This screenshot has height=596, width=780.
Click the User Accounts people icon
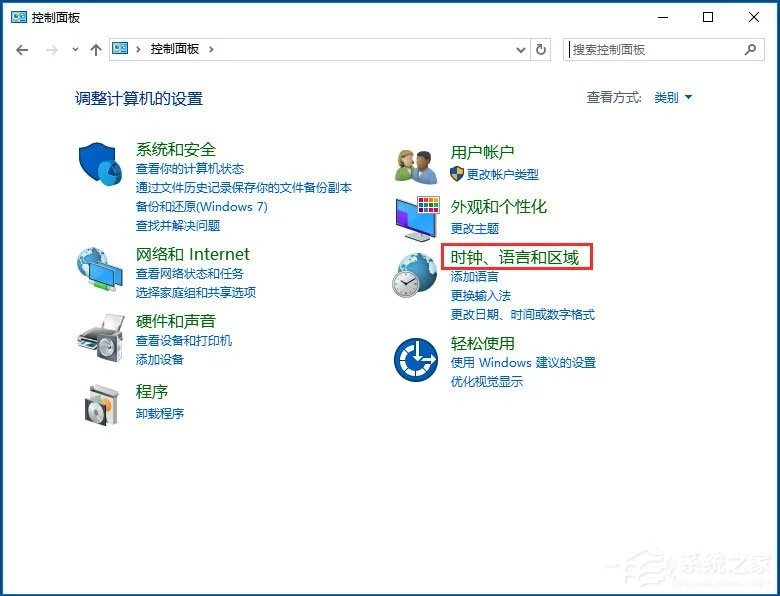tap(416, 165)
